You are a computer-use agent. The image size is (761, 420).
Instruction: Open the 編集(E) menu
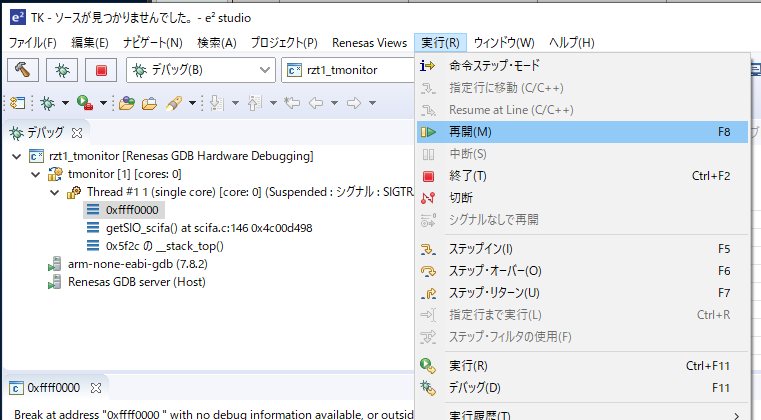point(90,43)
